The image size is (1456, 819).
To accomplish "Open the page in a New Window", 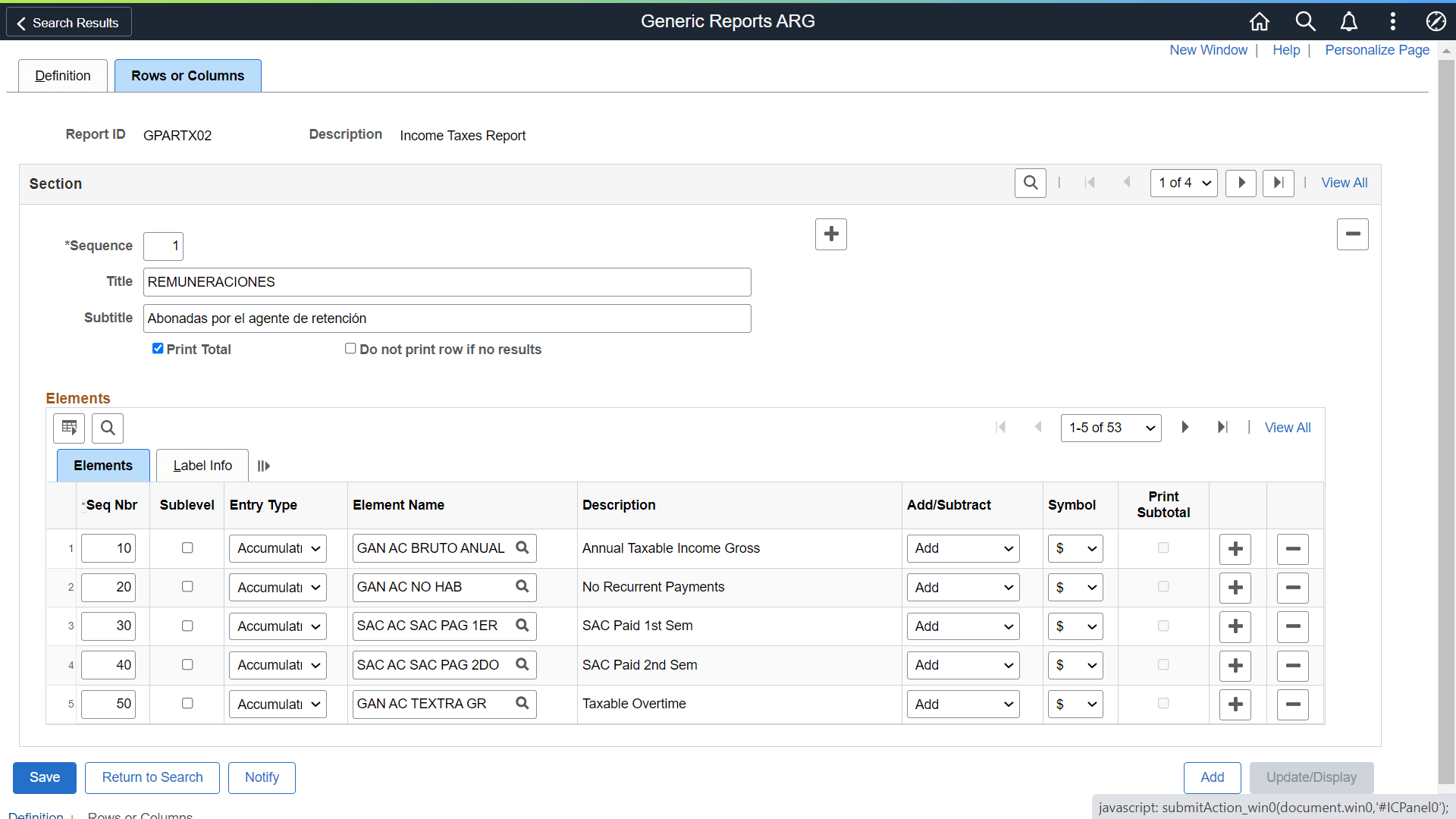I will [1208, 50].
